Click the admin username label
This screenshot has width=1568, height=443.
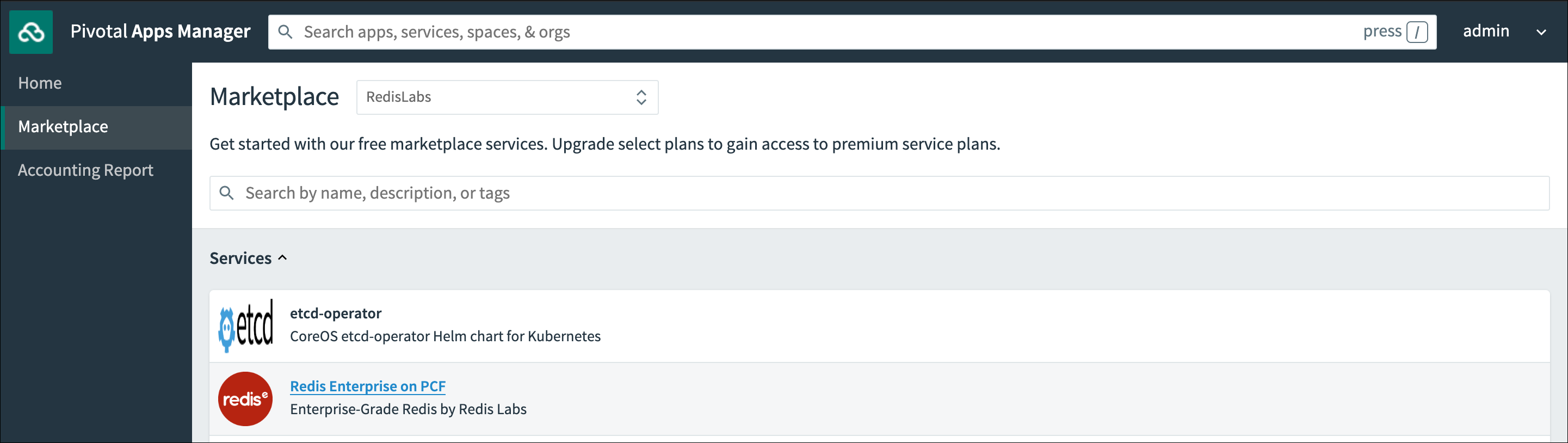pos(1486,31)
